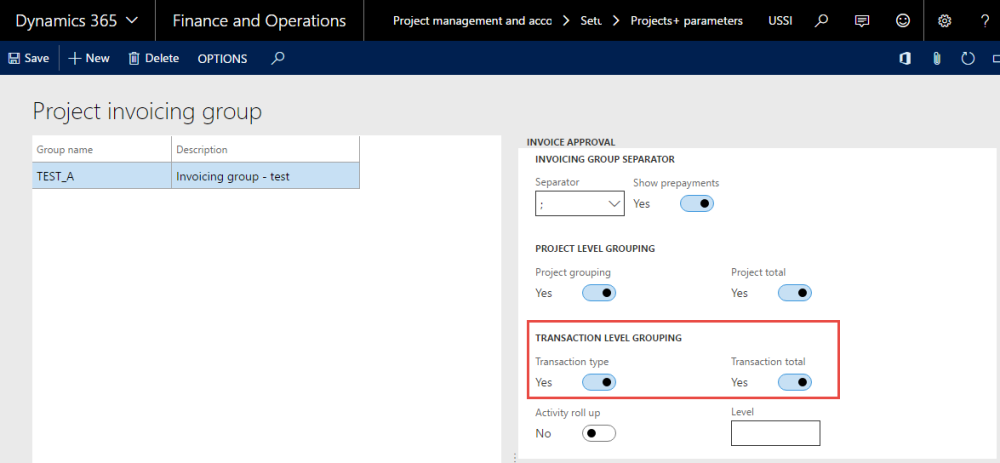Open the help question mark icon
Screen dimensions: 1000x463
point(985,20)
